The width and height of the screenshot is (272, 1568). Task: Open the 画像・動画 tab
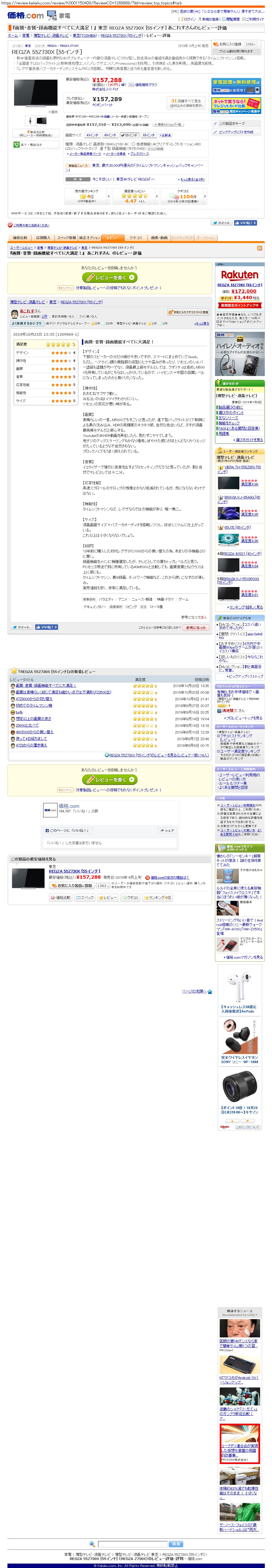click(x=159, y=238)
